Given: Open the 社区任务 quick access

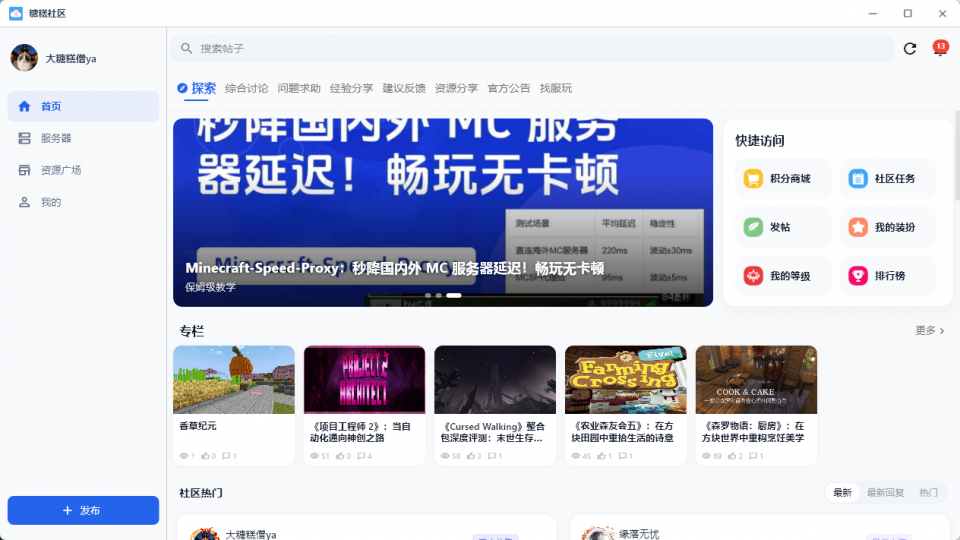Looking at the screenshot, I should (x=888, y=178).
